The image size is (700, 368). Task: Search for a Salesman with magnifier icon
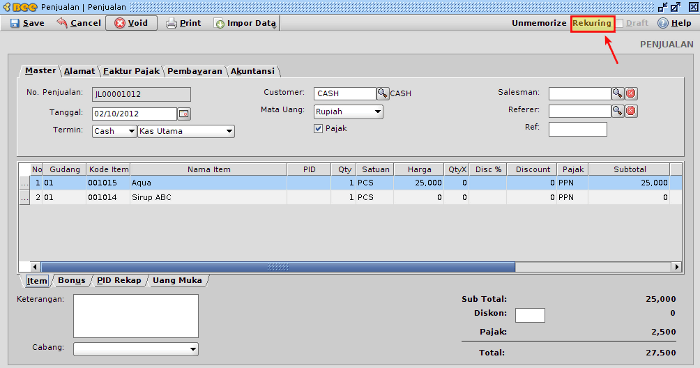617,93
